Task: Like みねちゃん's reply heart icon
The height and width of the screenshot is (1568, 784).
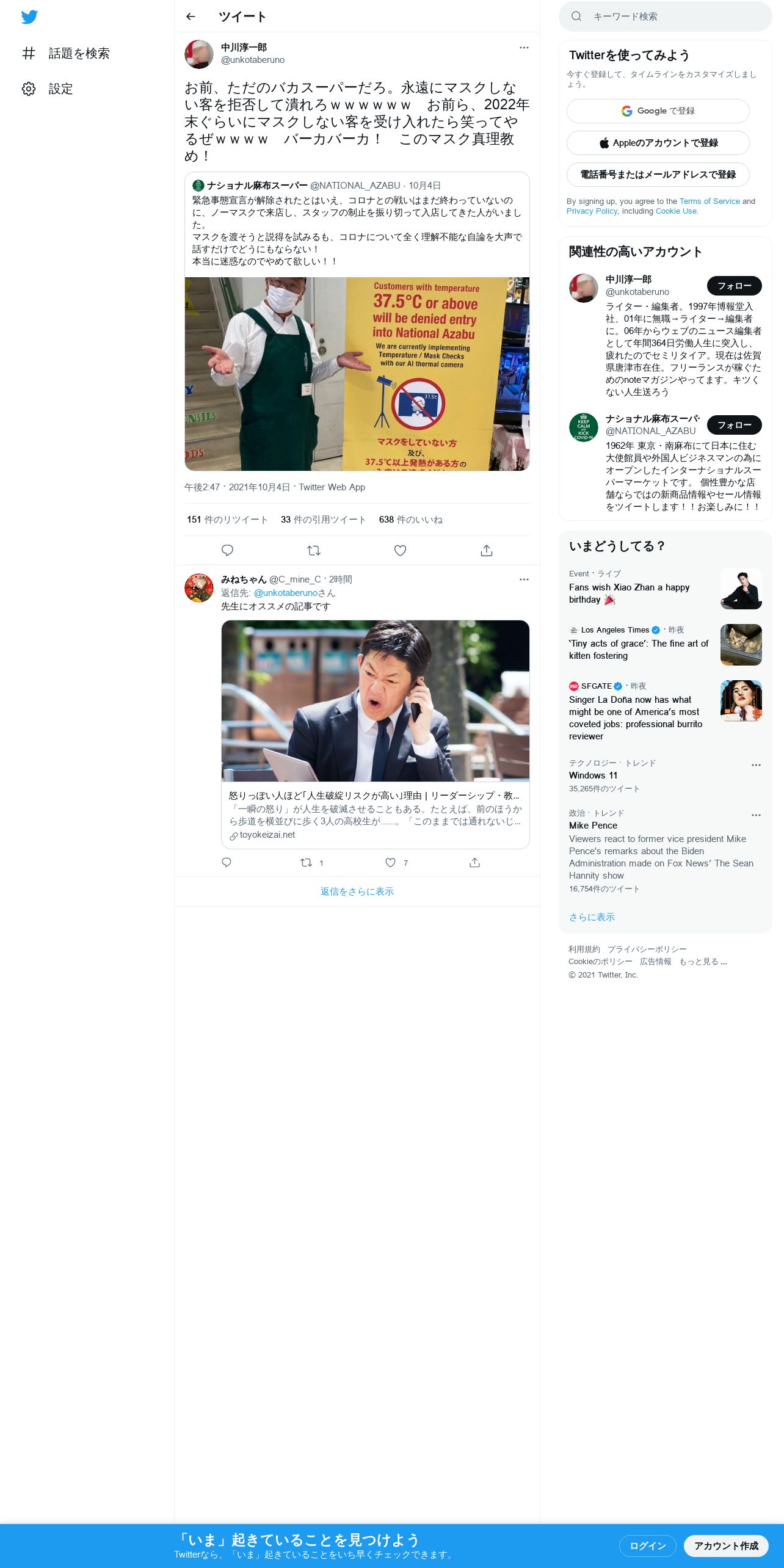Action: click(x=390, y=862)
